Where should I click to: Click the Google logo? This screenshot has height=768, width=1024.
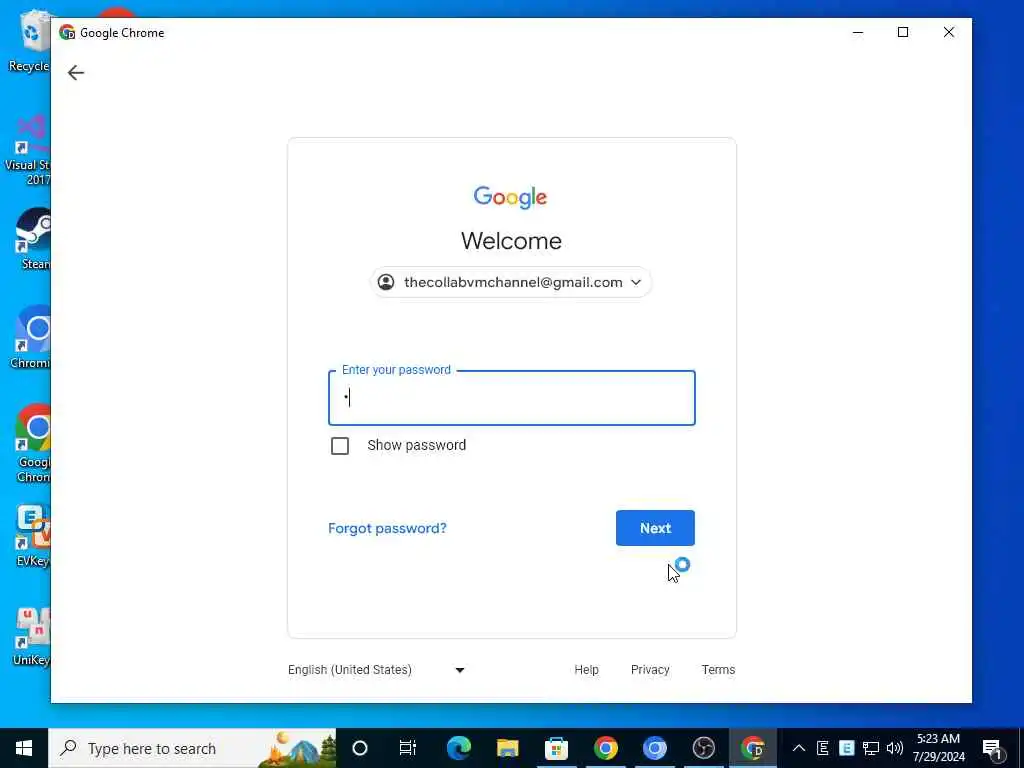[510, 197]
